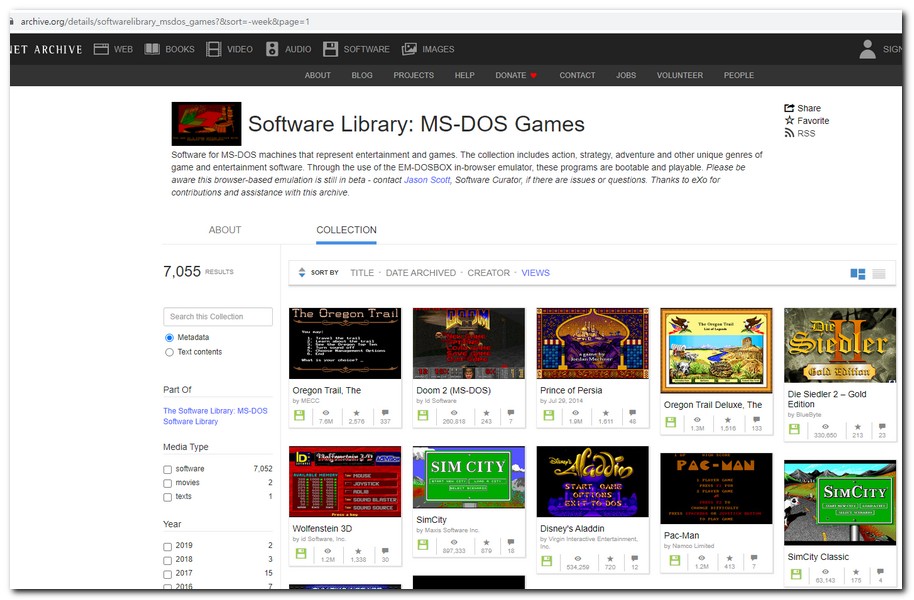Open the Video section icon

click(214, 49)
